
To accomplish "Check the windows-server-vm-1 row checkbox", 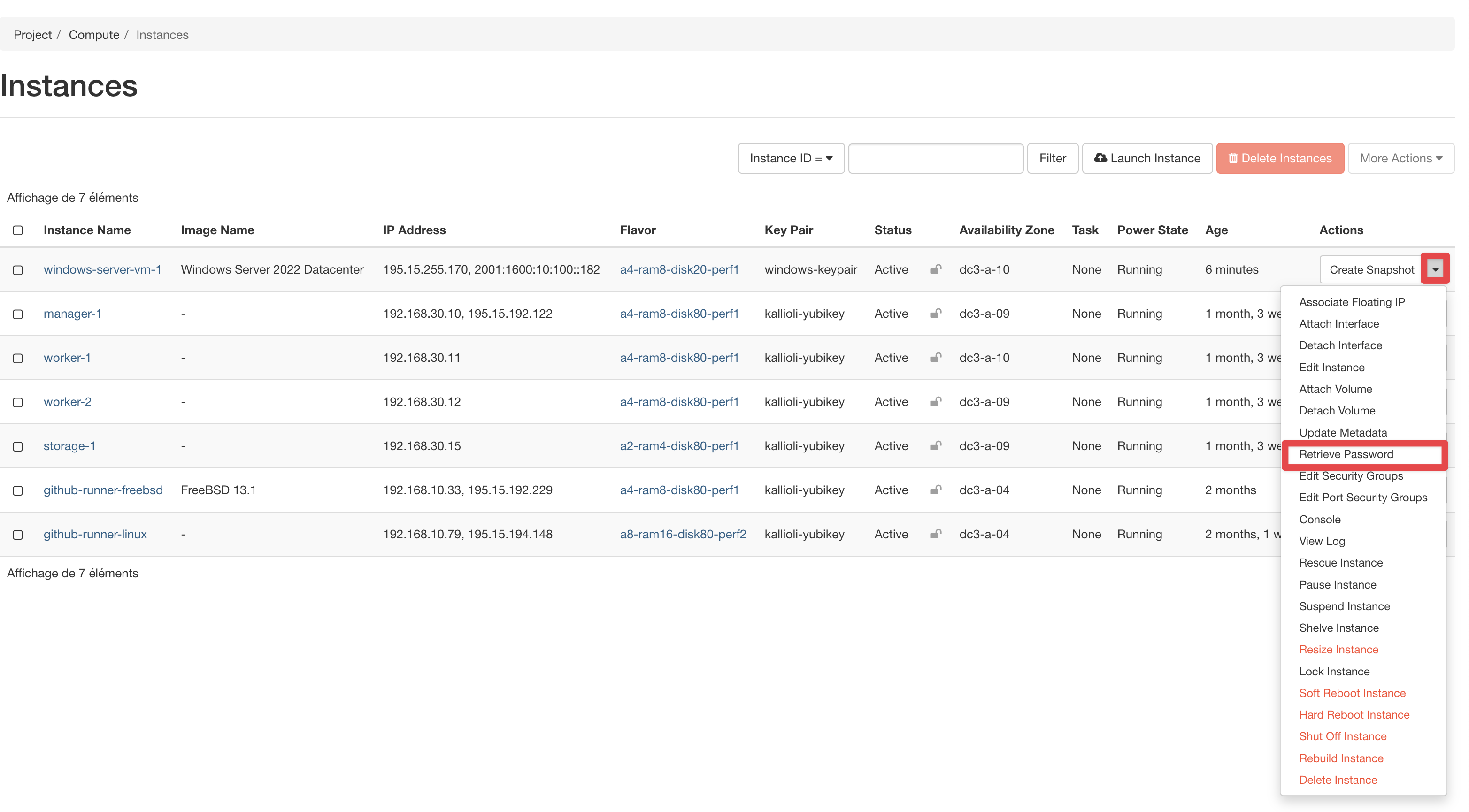I will [x=18, y=270].
